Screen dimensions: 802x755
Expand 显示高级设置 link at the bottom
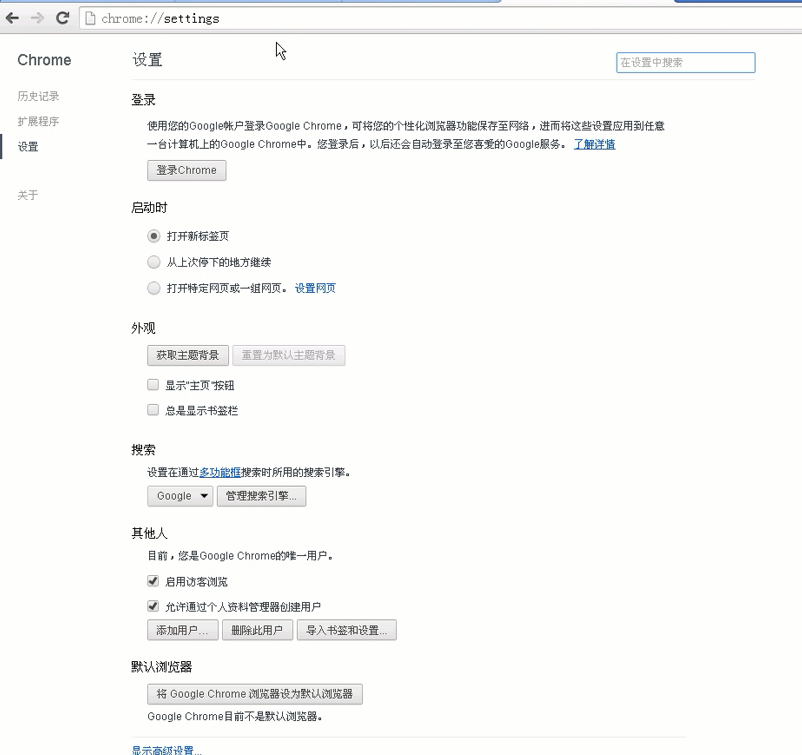pyautogui.click(x=166, y=750)
